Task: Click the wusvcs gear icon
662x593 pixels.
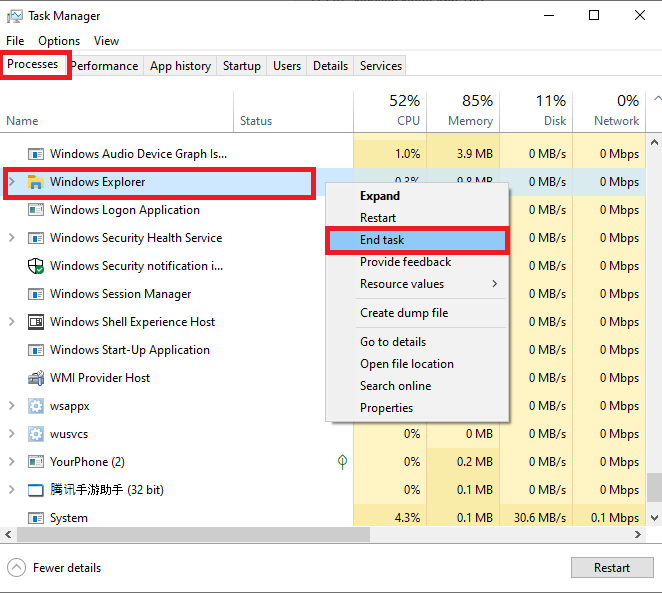Action: click(35, 434)
